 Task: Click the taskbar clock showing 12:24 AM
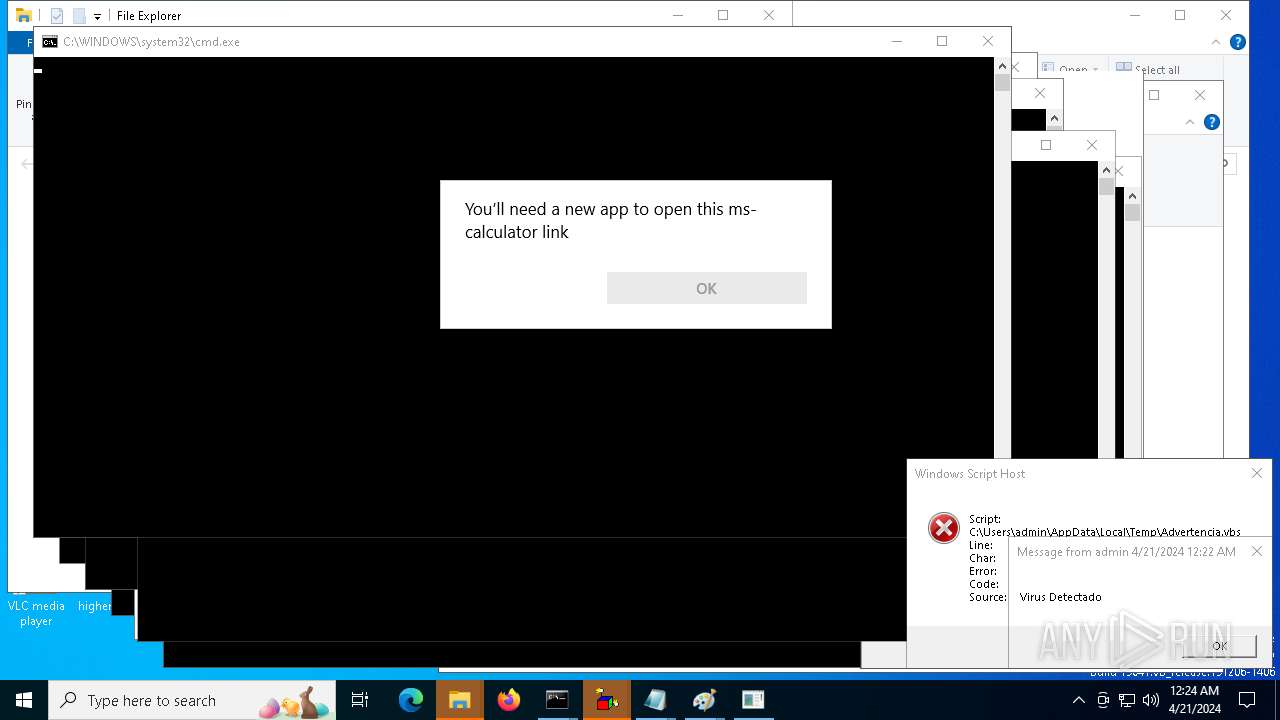[x=1194, y=700]
